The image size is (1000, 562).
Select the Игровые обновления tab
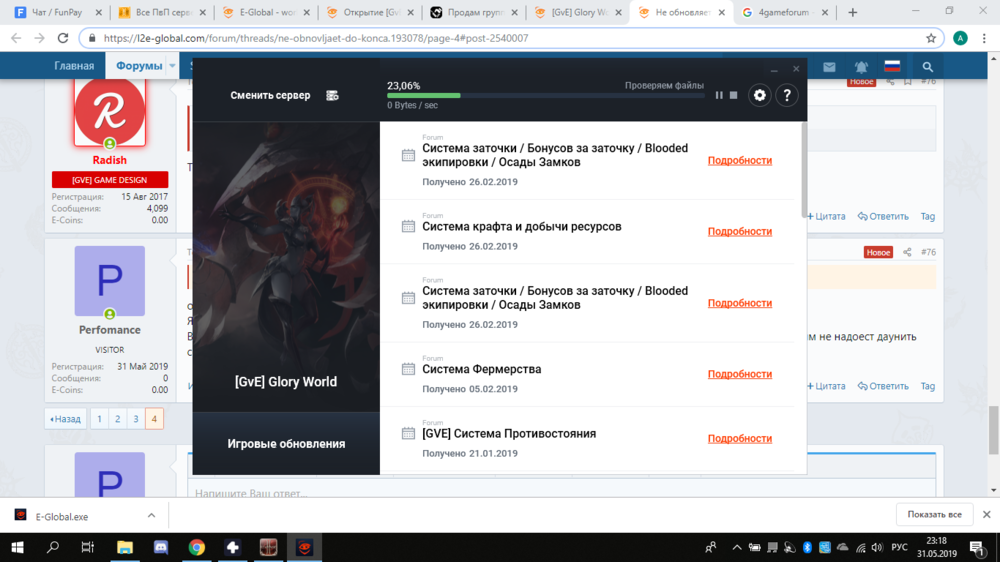click(x=286, y=444)
